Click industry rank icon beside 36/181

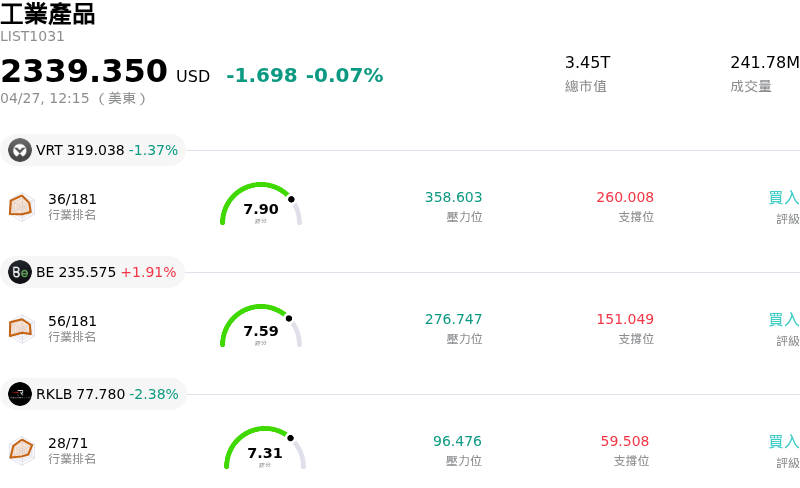click(x=21, y=206)
